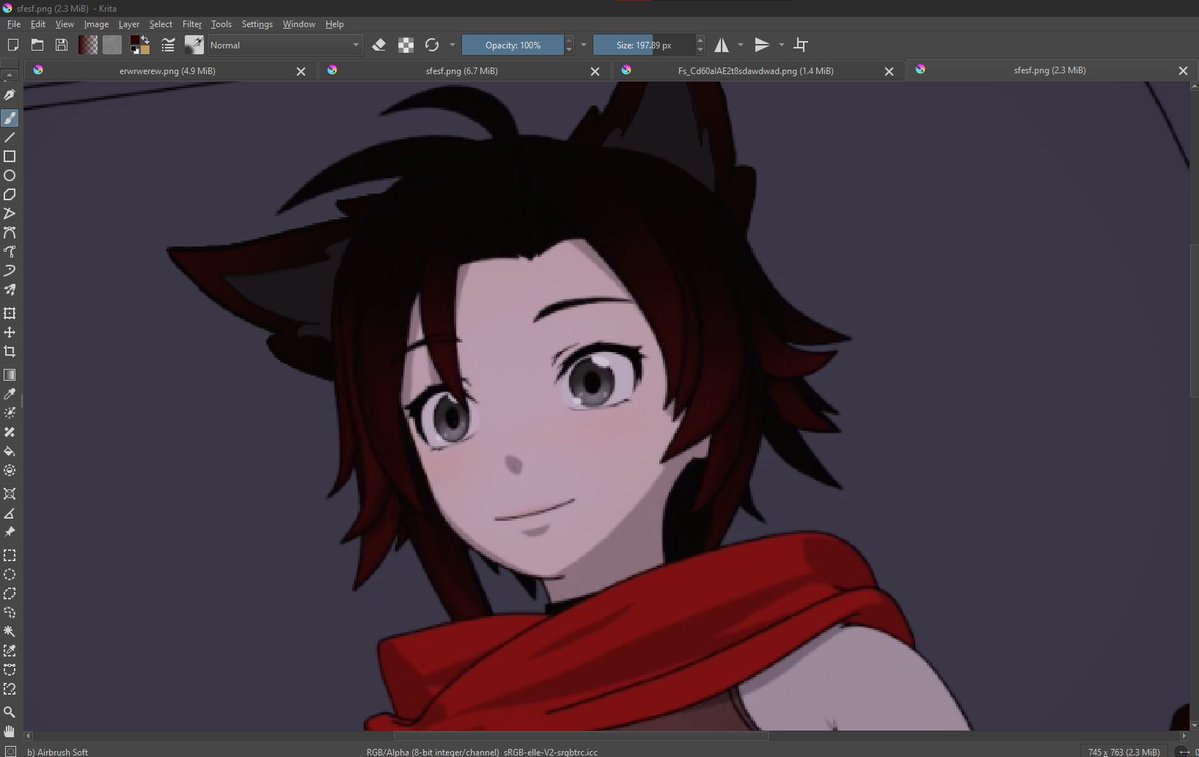Expand the dropdown after the Opacity slider
Viewport: 1199px width, 757px height.
pyautogui.click(x=583, y=45)
